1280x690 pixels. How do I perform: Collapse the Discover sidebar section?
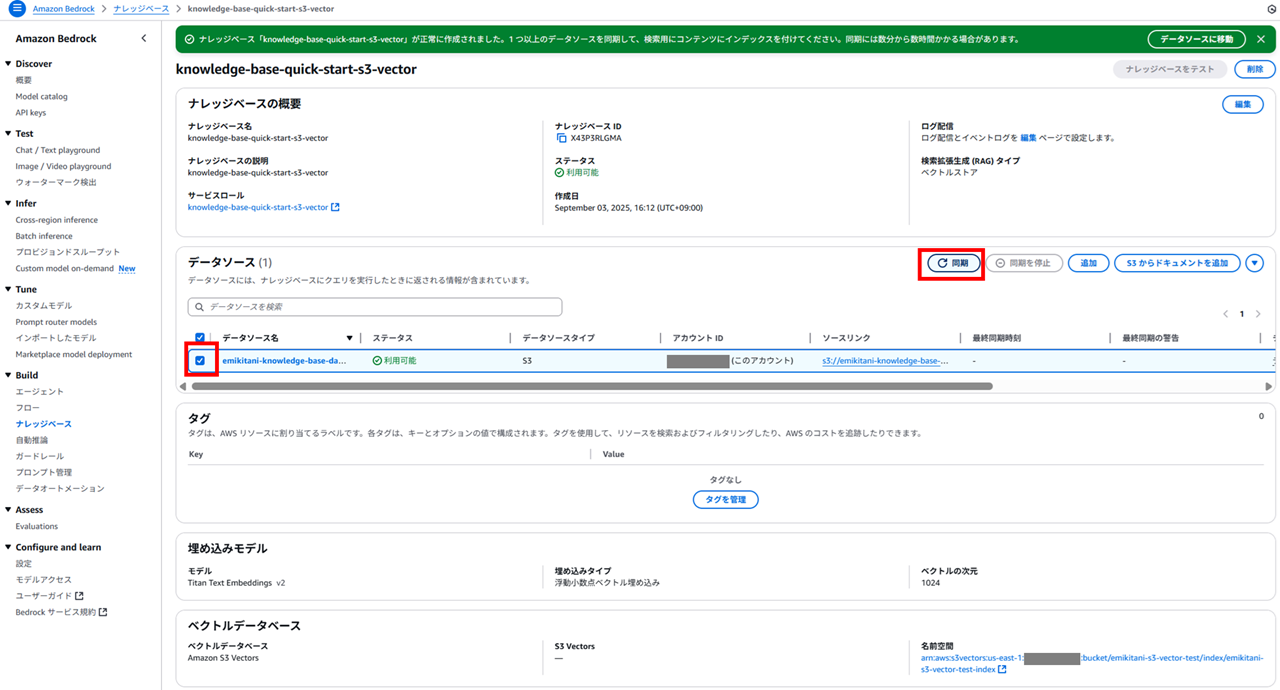(x=8, y=64)
